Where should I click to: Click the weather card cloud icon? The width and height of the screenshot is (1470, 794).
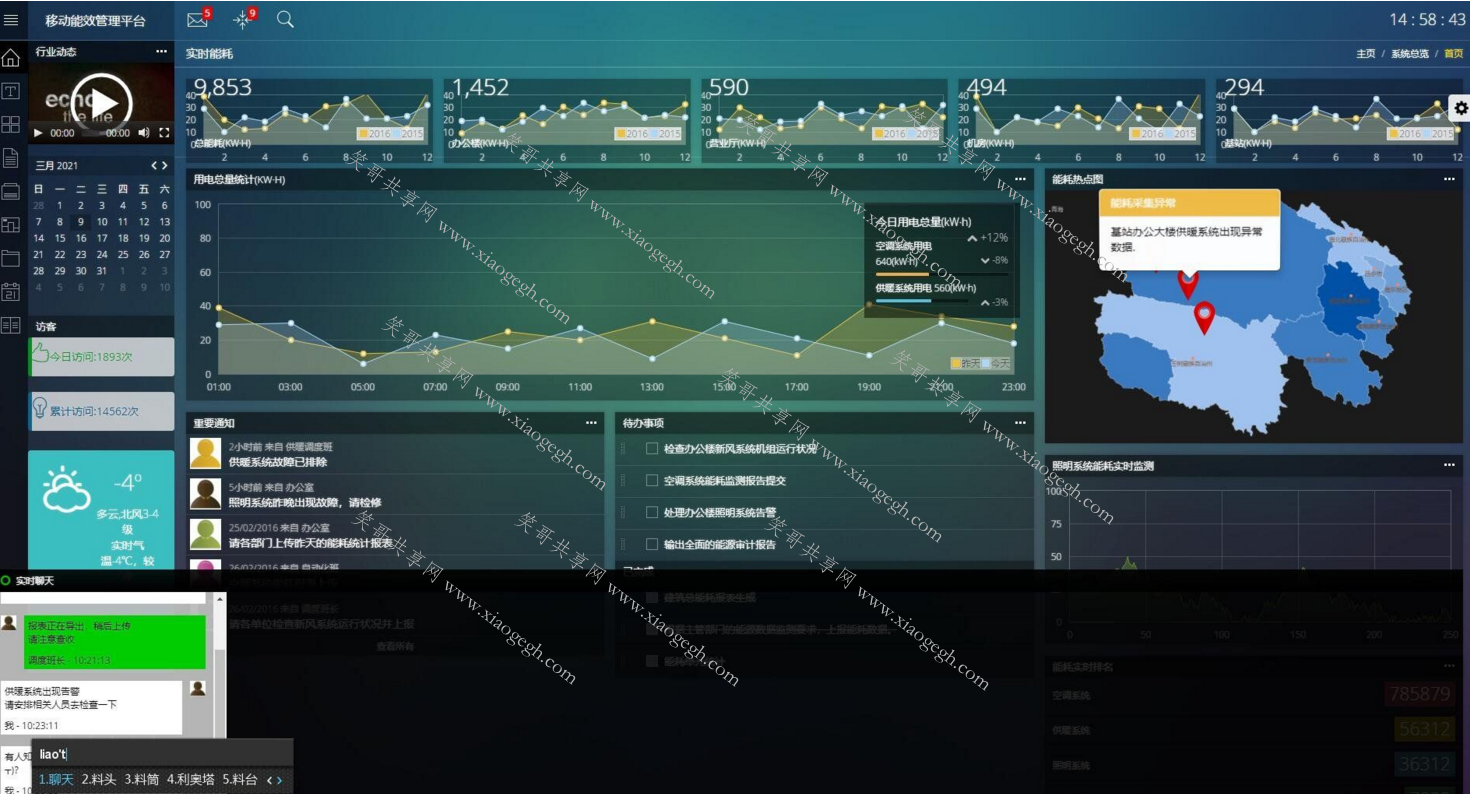click(x=67, y=491)
